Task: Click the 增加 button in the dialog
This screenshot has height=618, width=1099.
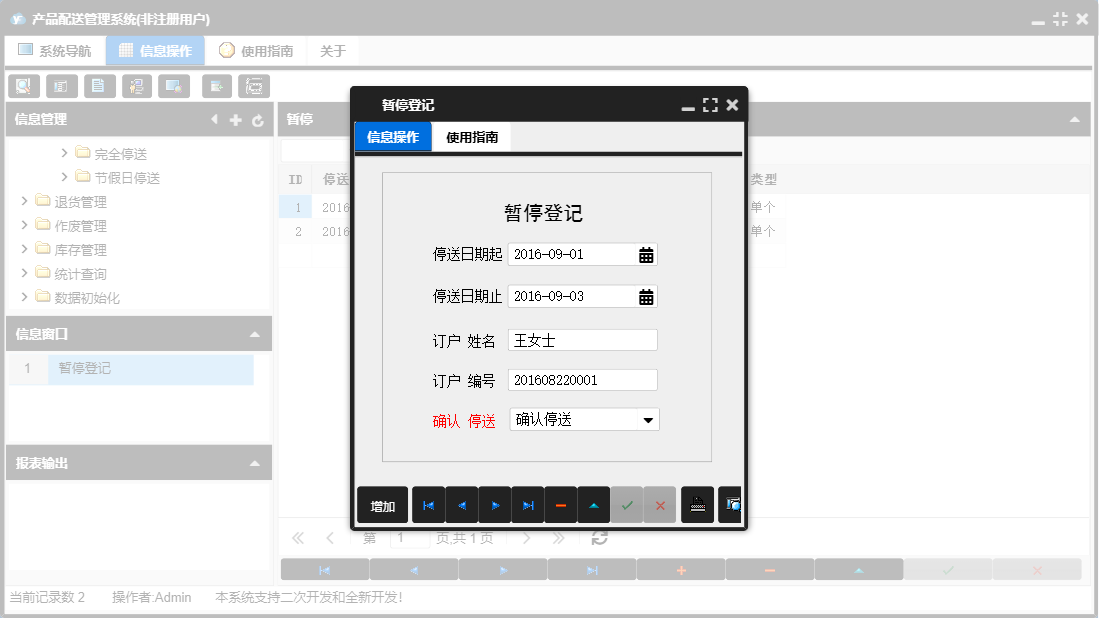Action: (381, 505)
